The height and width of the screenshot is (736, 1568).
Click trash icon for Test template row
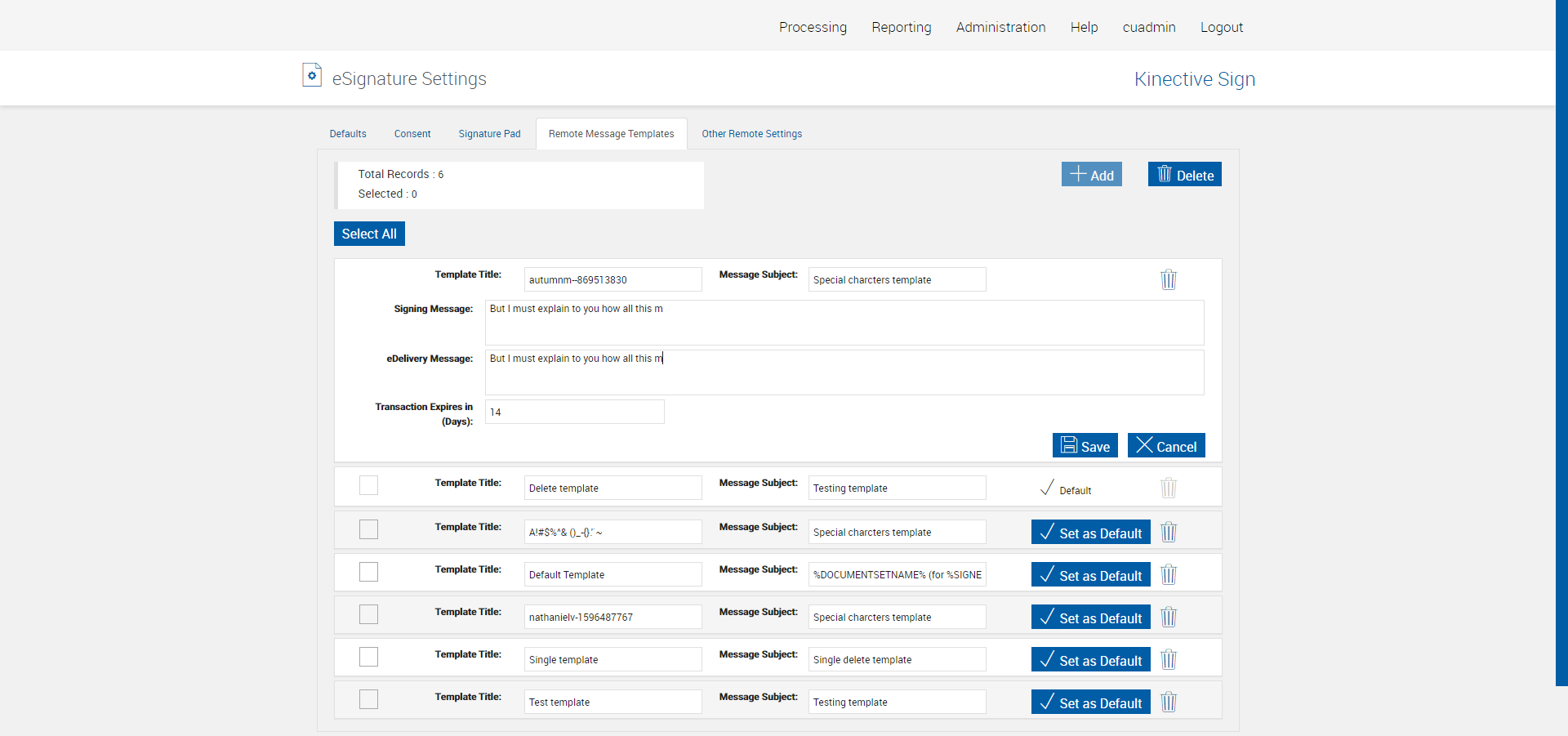coord(1169,702)
